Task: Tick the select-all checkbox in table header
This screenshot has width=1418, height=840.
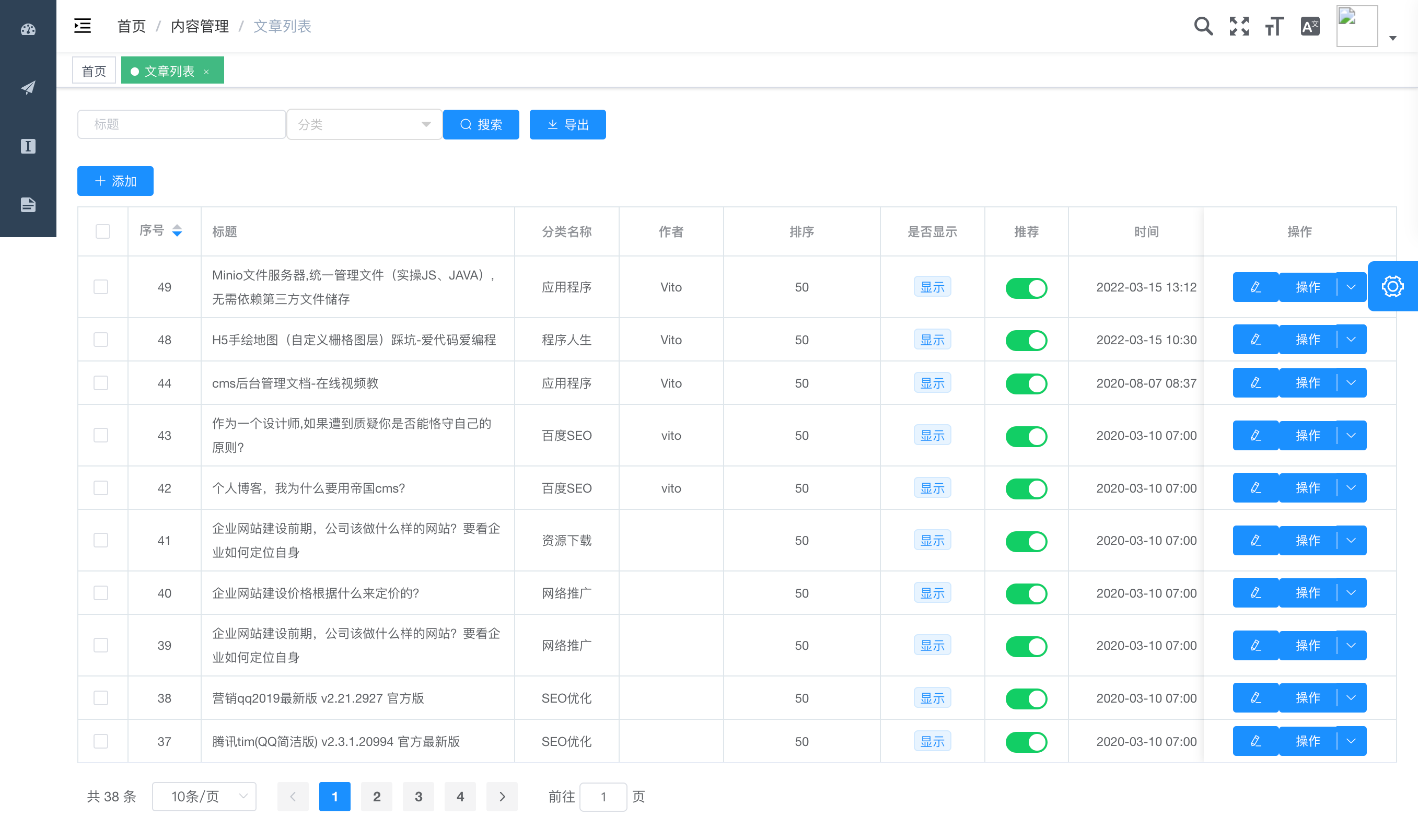Action: (x=103, y=231)
